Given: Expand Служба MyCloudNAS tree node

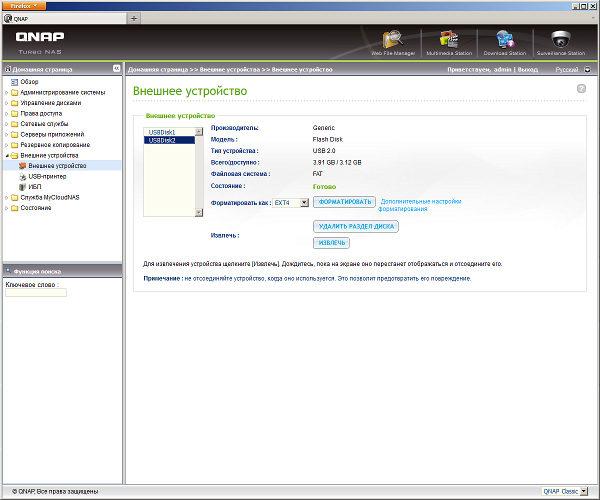Looking at the screenshot, I should click(x=7, y=198).
